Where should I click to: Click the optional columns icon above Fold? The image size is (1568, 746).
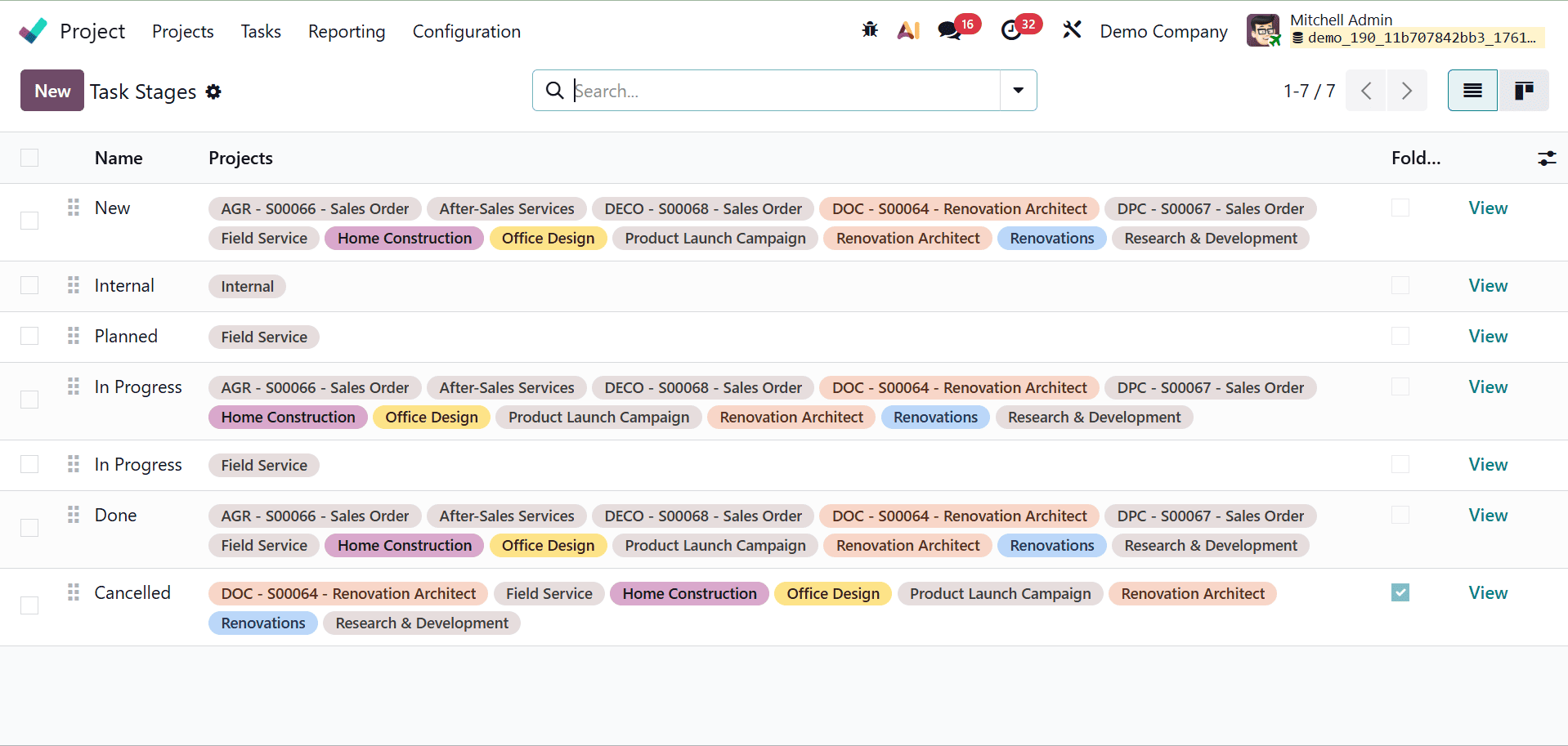(x=1548, y=158)
